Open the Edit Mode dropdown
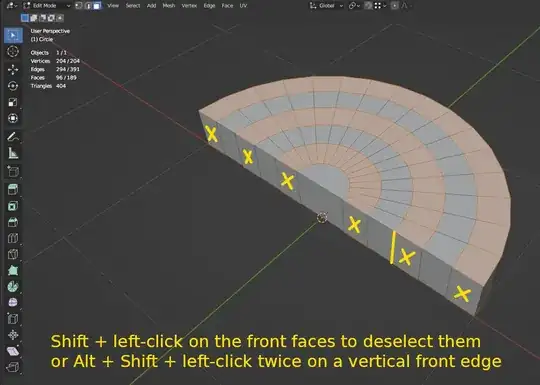This screenshot has width=540, height=385. (x=46, y=6)
